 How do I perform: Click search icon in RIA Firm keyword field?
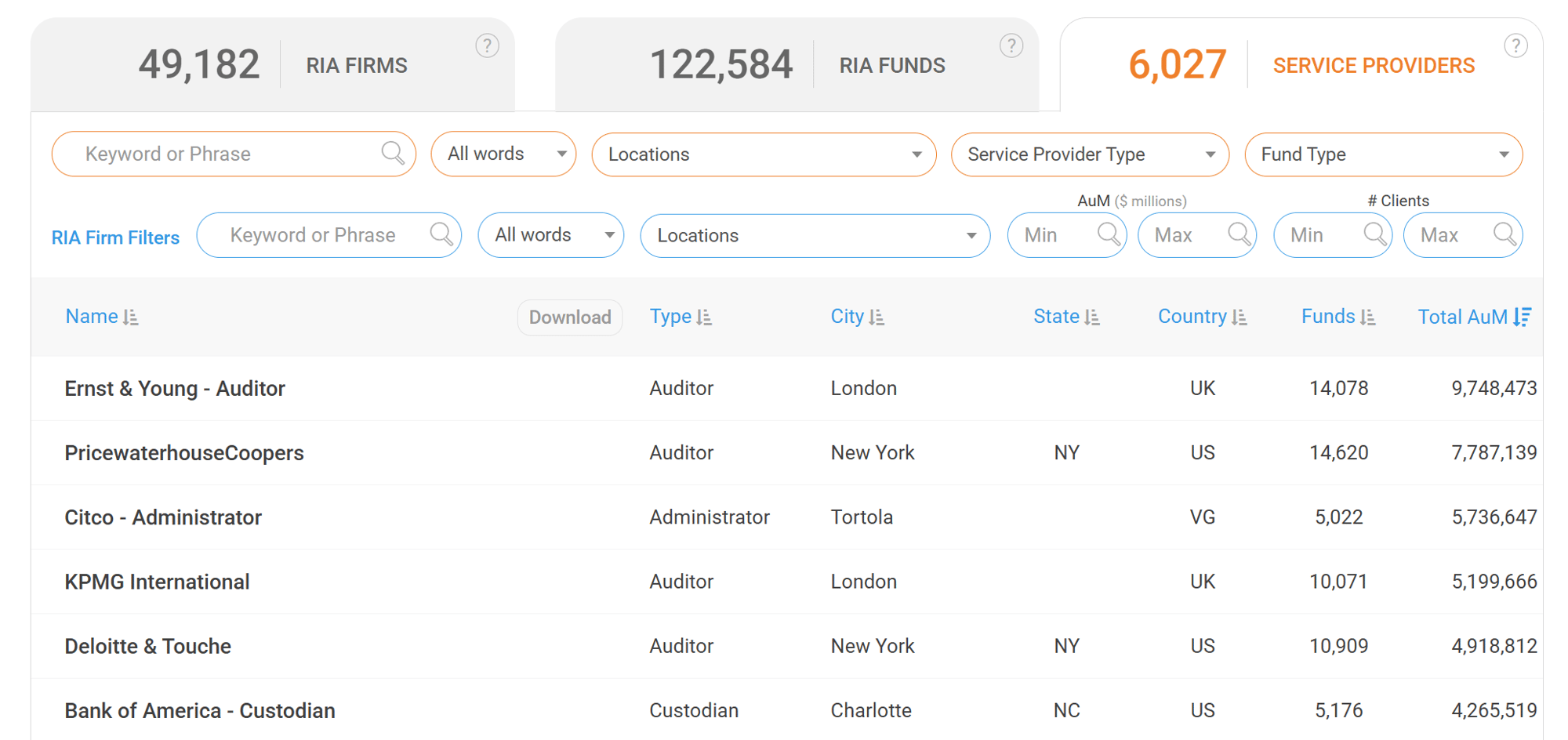[441, 234]
